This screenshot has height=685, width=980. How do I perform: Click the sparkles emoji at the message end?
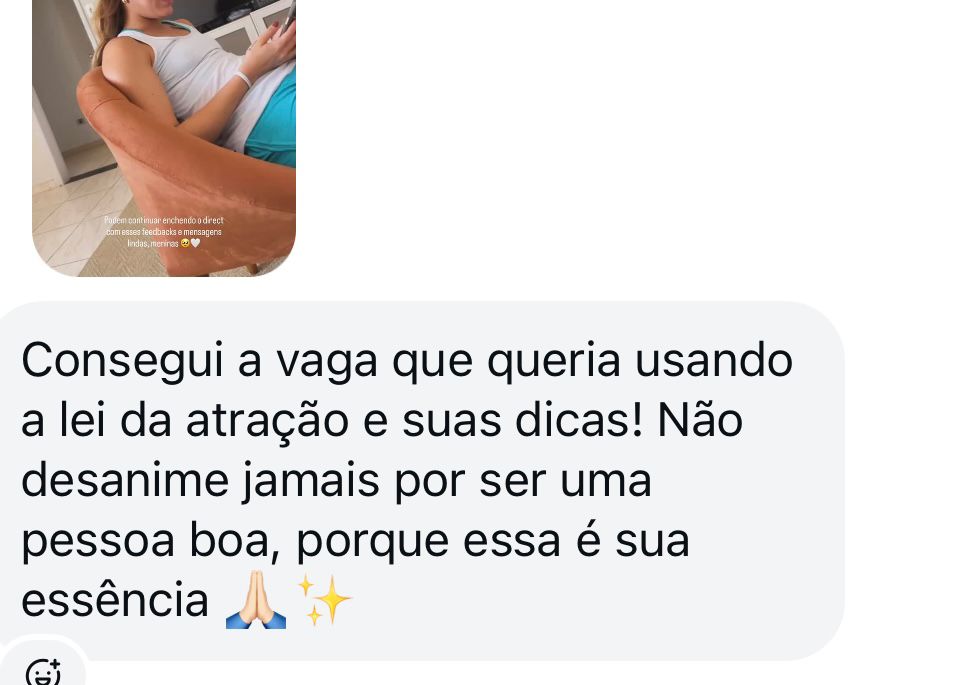tap(324, 600)
